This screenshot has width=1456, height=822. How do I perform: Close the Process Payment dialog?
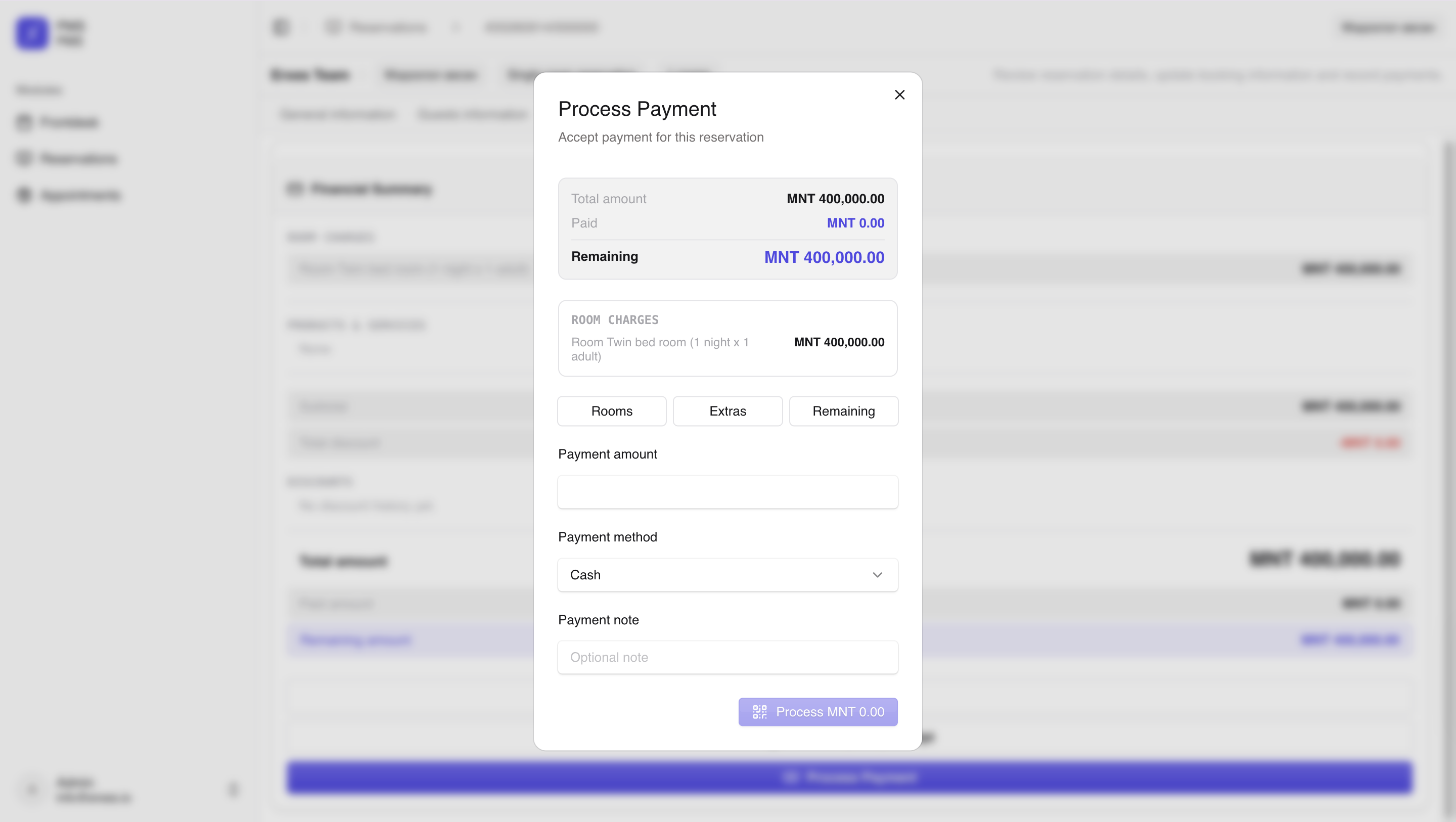(900, 95)
